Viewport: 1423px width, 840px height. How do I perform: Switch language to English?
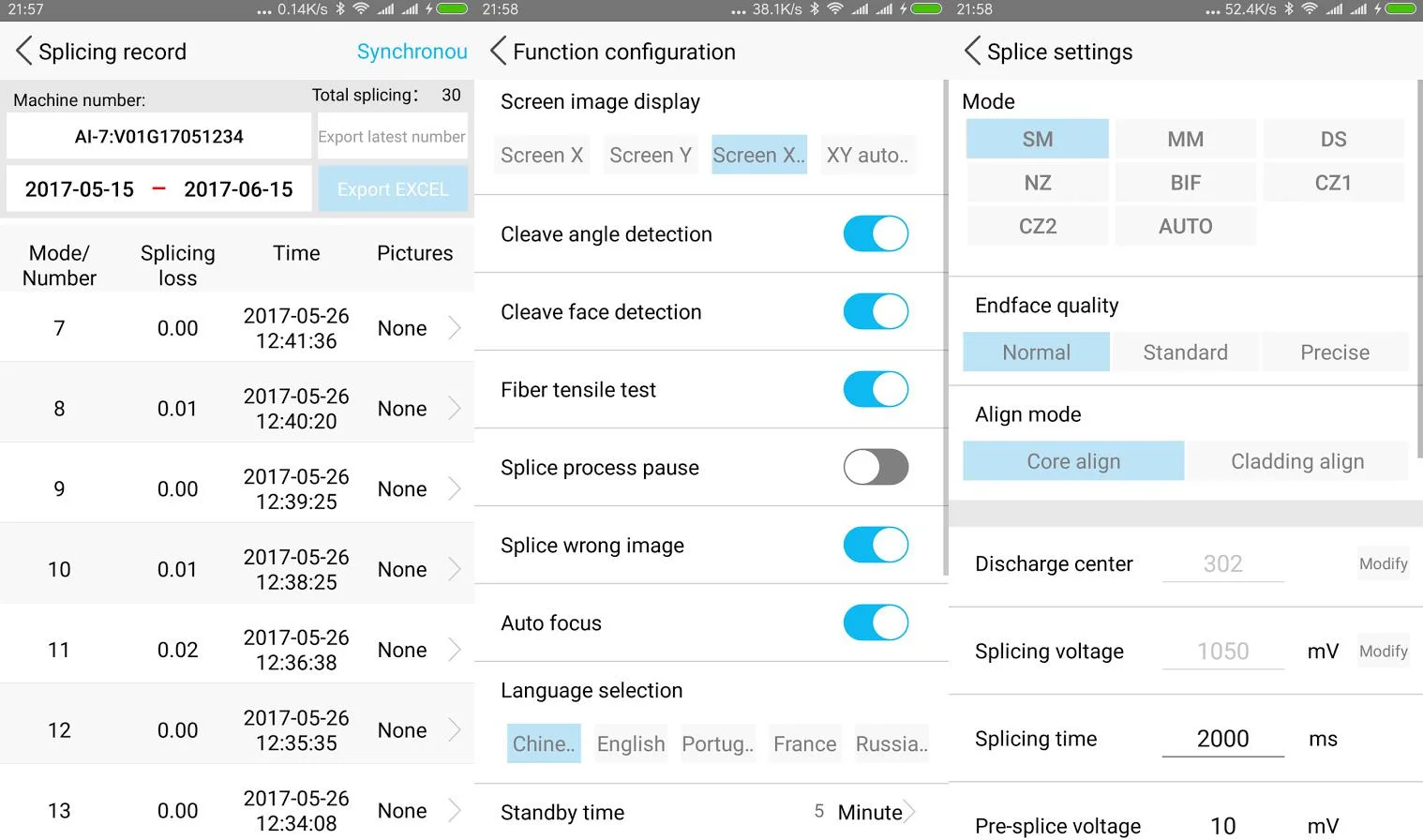coord(630,744)
